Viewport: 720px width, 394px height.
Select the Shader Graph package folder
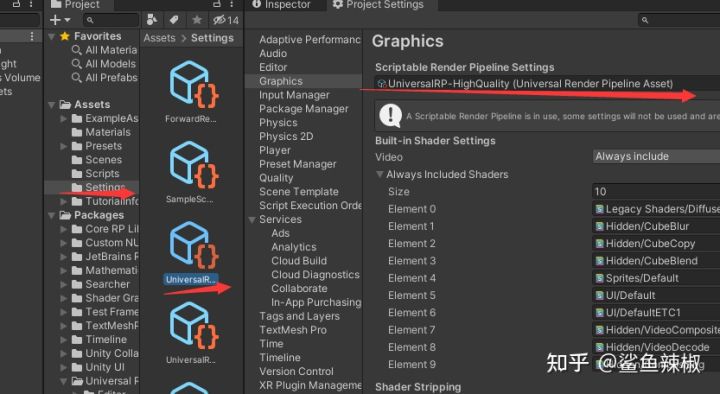[105, 298]
